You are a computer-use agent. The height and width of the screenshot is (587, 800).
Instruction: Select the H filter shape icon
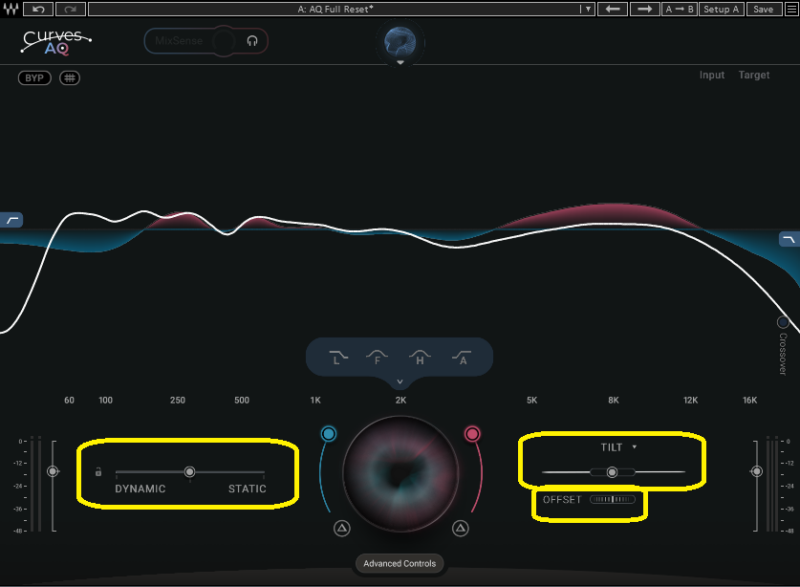pyautogui.click(x=420, y=356)
